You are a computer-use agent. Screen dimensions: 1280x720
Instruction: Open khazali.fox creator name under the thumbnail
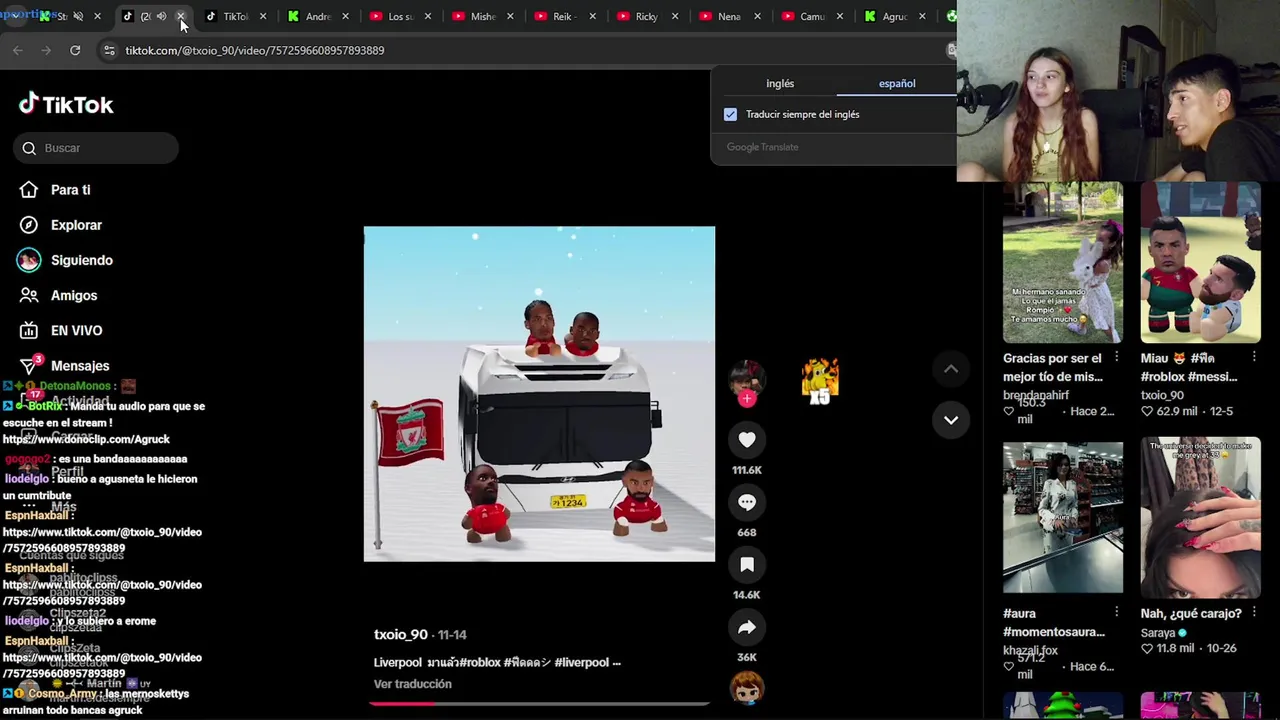click(x=1030, y=650)
